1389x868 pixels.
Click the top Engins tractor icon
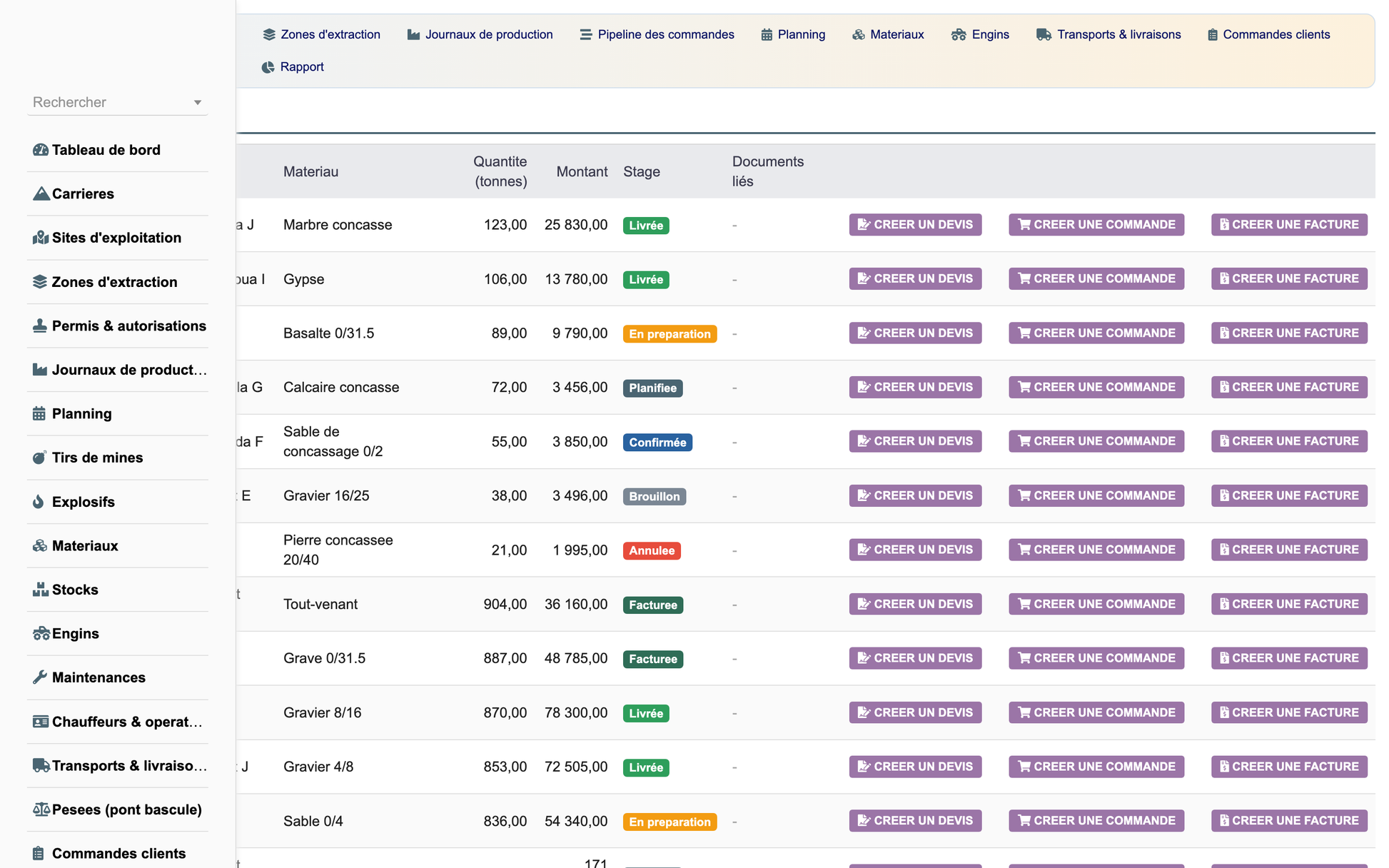959,34
